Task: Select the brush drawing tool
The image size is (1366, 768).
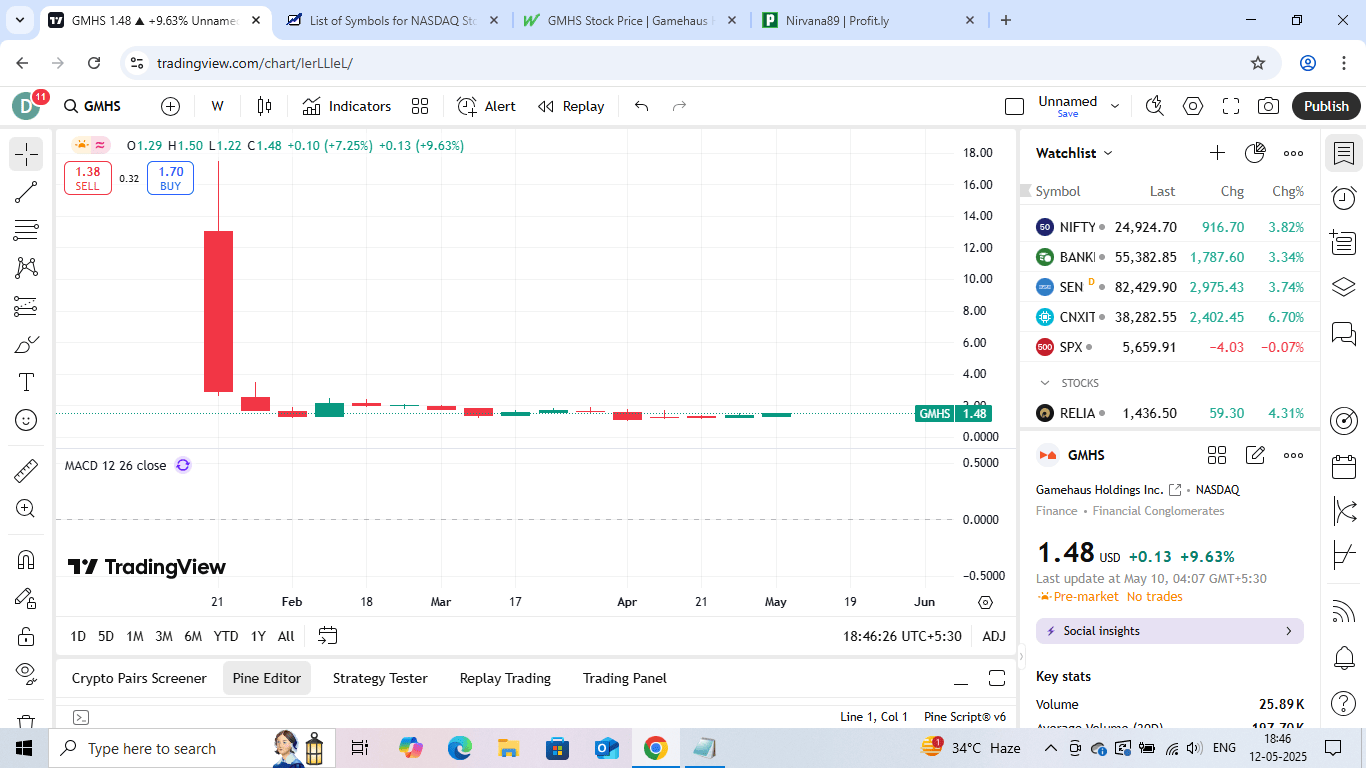Action: click(x=26, y=345)
